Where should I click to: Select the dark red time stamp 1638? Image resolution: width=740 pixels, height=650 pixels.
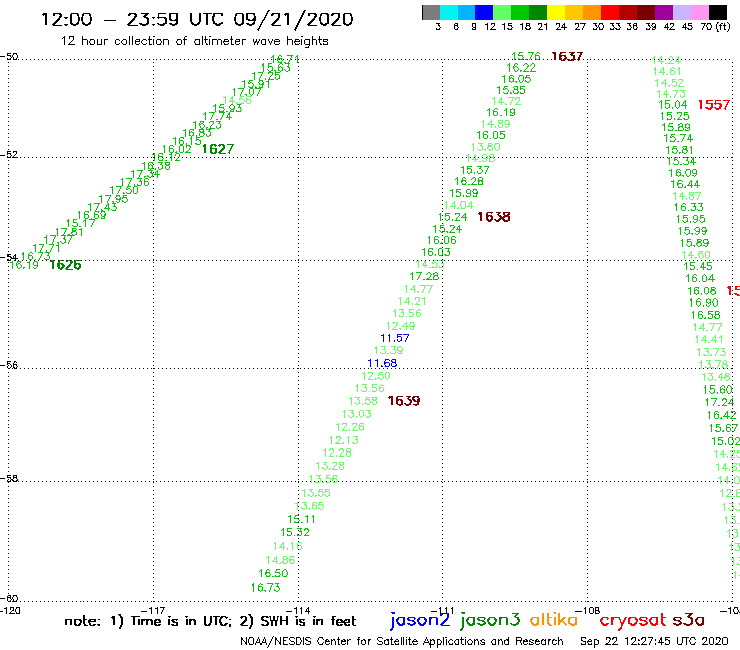[494, 217]
